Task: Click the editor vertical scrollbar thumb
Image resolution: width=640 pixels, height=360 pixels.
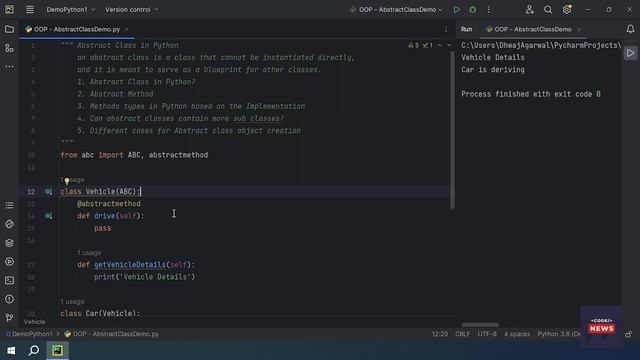Action: [452, 131]
